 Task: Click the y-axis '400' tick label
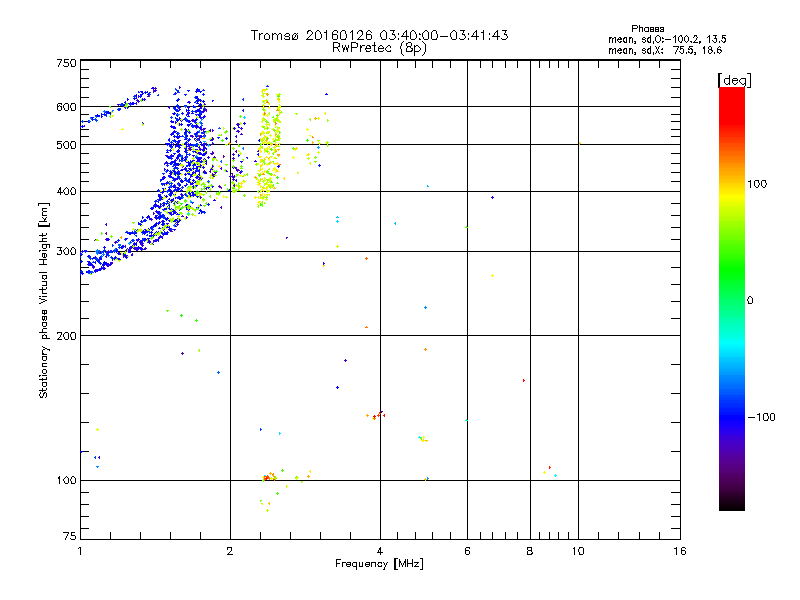point(66,192)
